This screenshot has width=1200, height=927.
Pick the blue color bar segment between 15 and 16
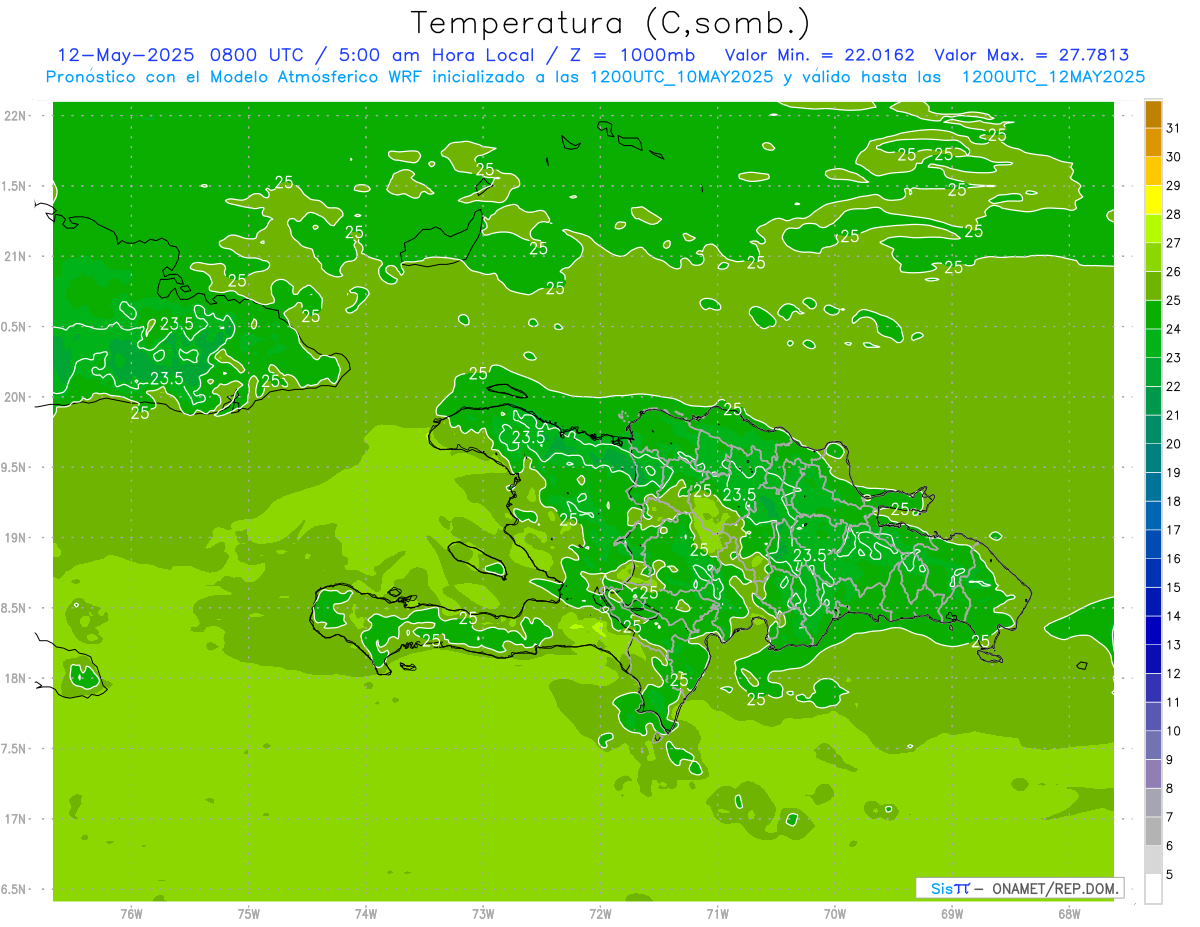tap(1153, 573)
